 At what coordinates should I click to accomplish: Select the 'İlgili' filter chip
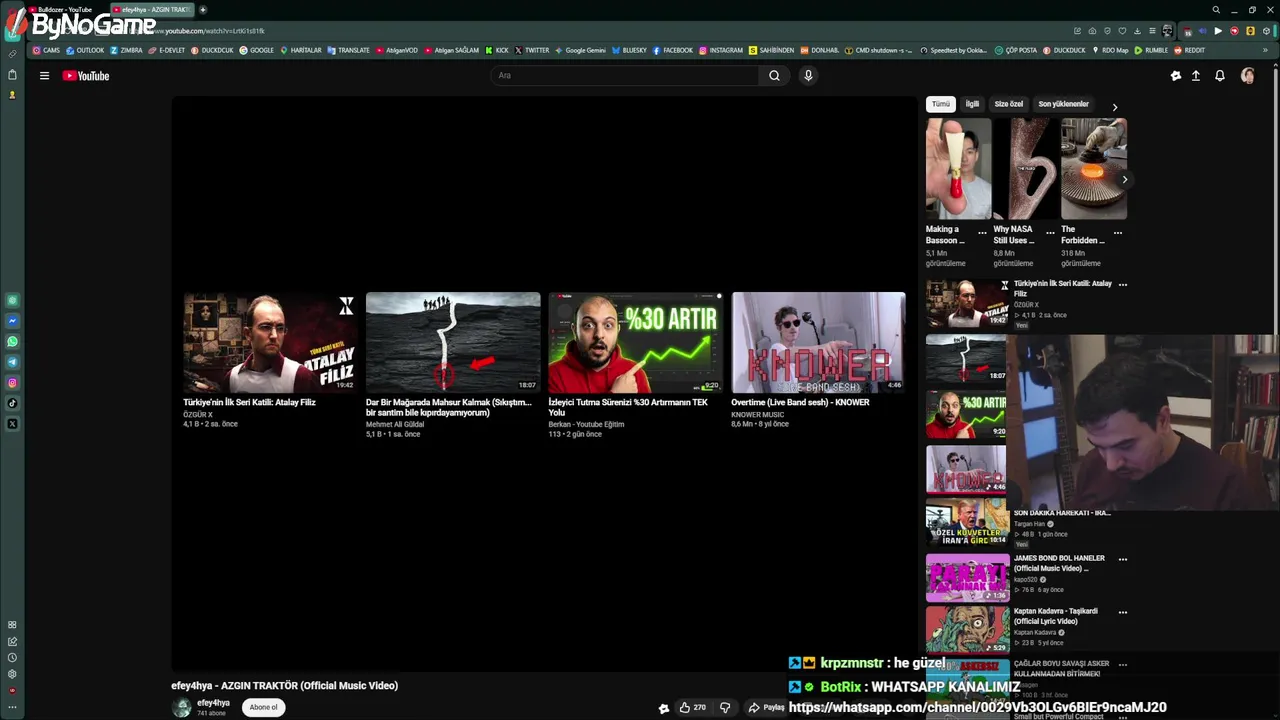click(972, 104)
